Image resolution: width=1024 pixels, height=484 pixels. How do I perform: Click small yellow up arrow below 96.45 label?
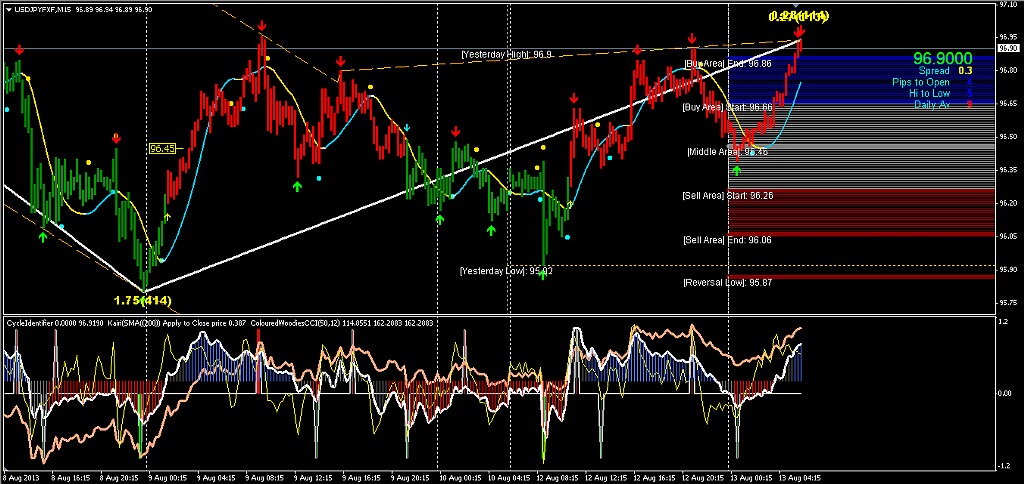pyautogui.click(x=168, y=215)
